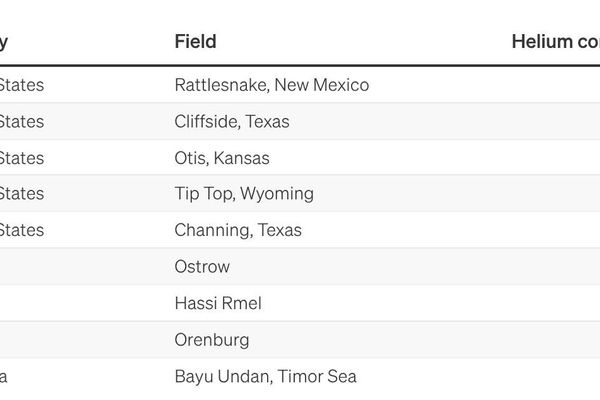Click the Field column header
Screen dimensions: 600x400
(195, 41)
